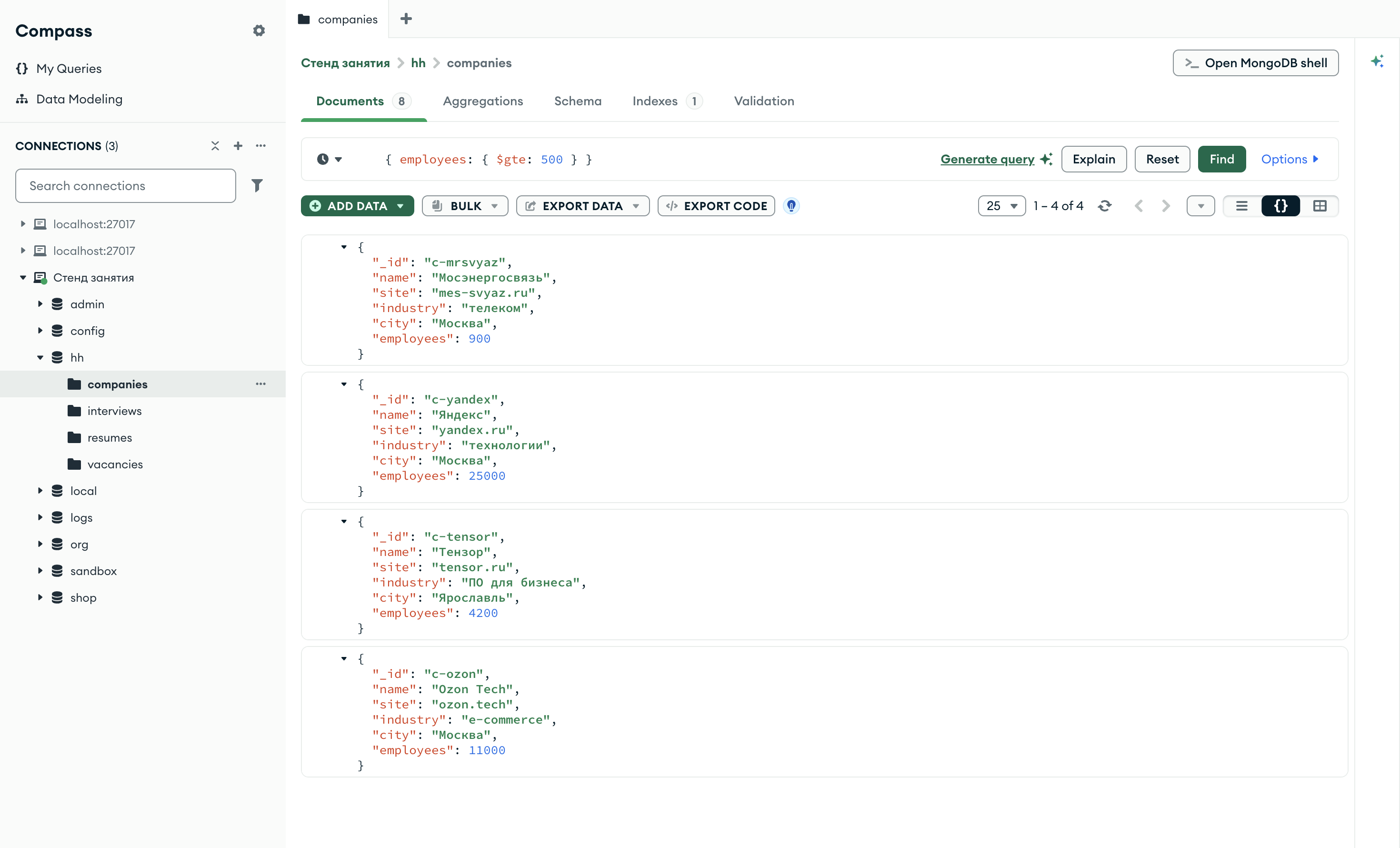The height and width of the screenshot is (848, 1400).
Task: Open MongoDB shell
Action: [x=1256, y=63]
